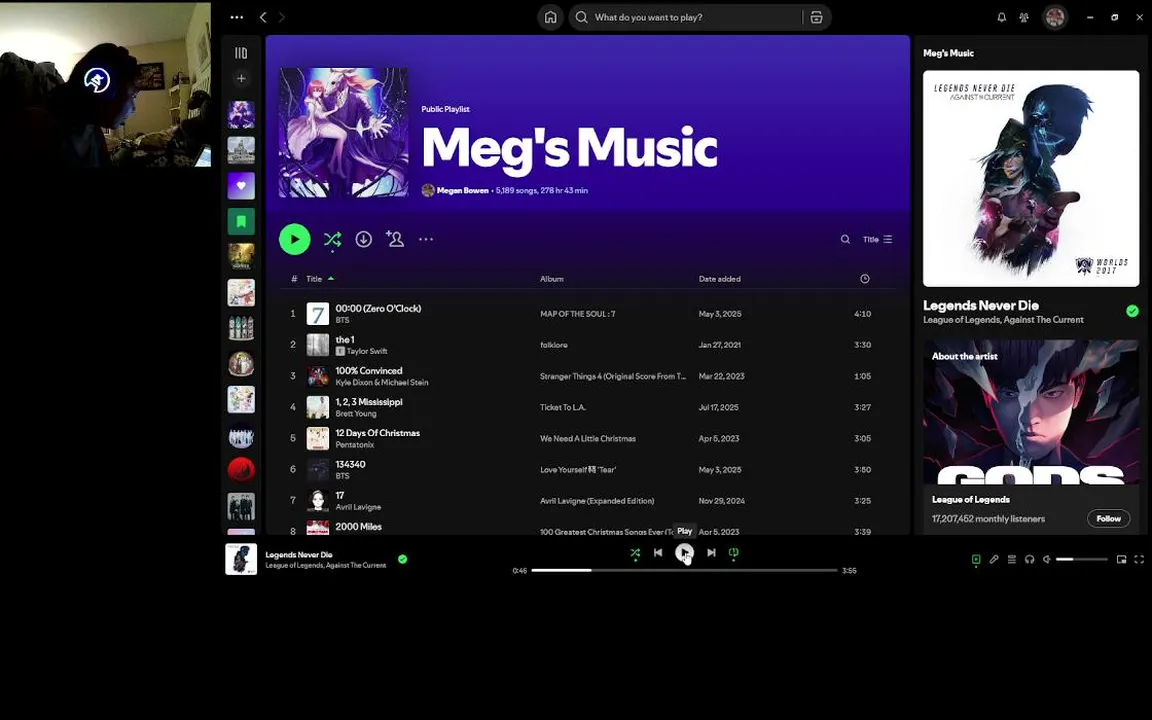Open Connect to a device headphones icon
Screen dimensions: 1152x720
[x=1029, y=559]
